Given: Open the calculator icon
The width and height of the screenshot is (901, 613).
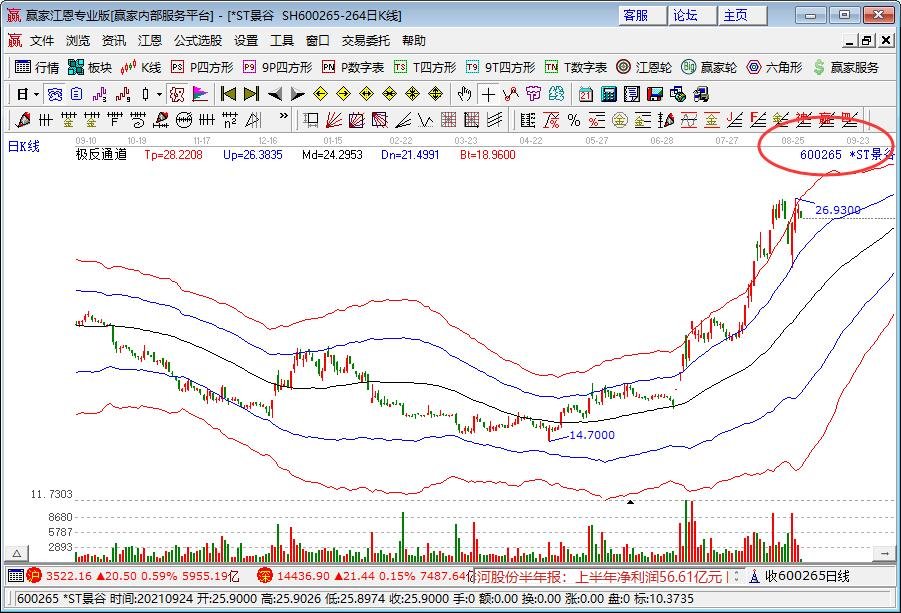Looking at the screenshot, I should 609,94.
